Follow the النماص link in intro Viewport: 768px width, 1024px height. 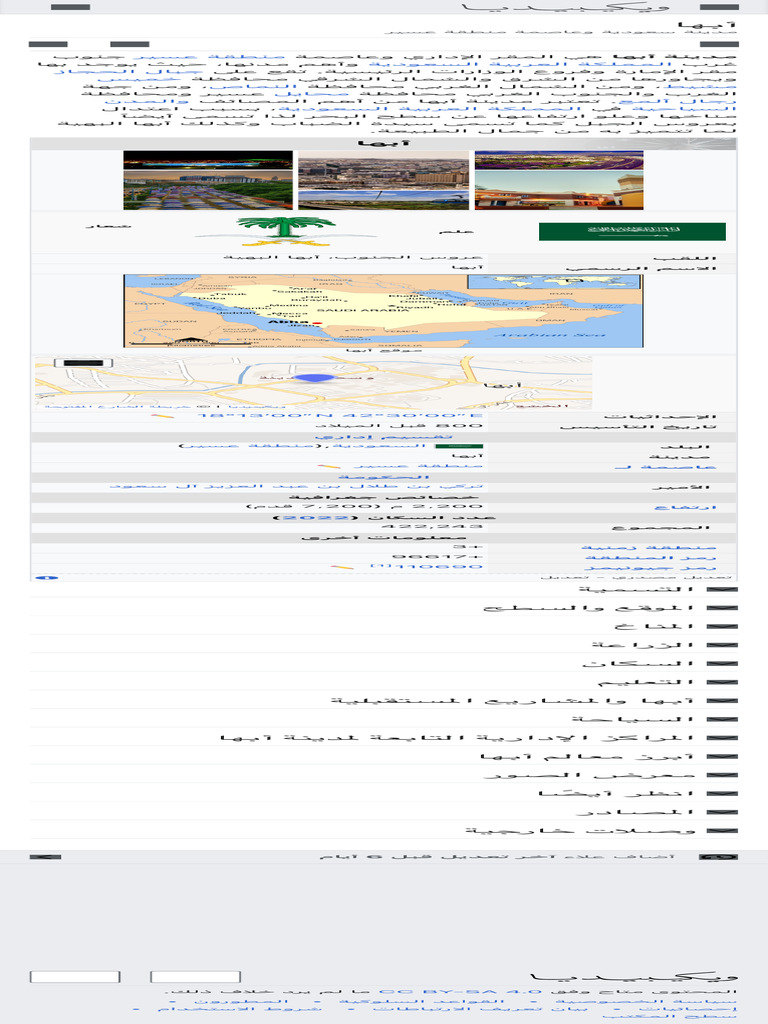pos(255,86)
